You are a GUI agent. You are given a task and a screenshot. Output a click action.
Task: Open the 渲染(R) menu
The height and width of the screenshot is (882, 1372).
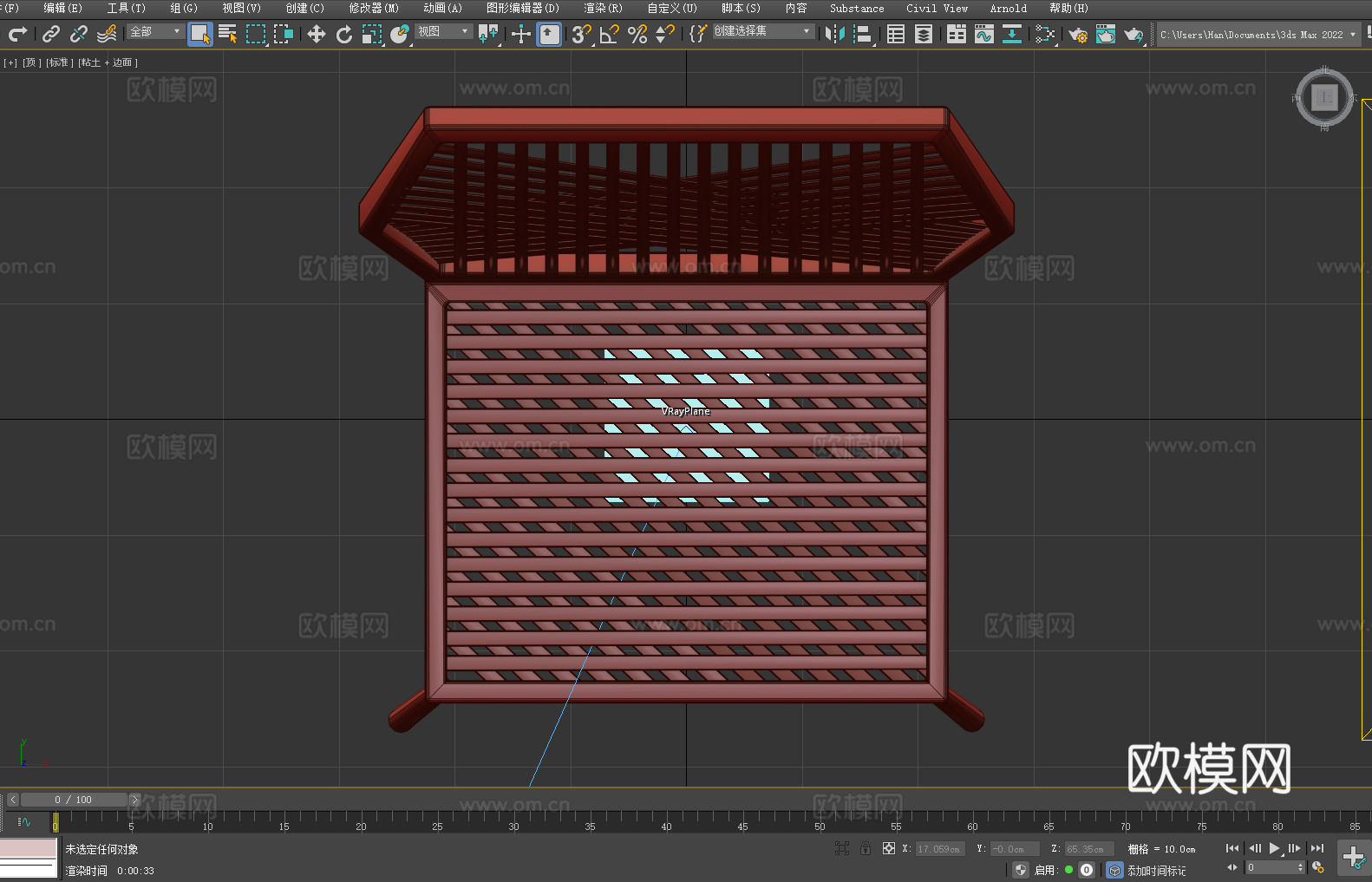[x=603, y=8]
